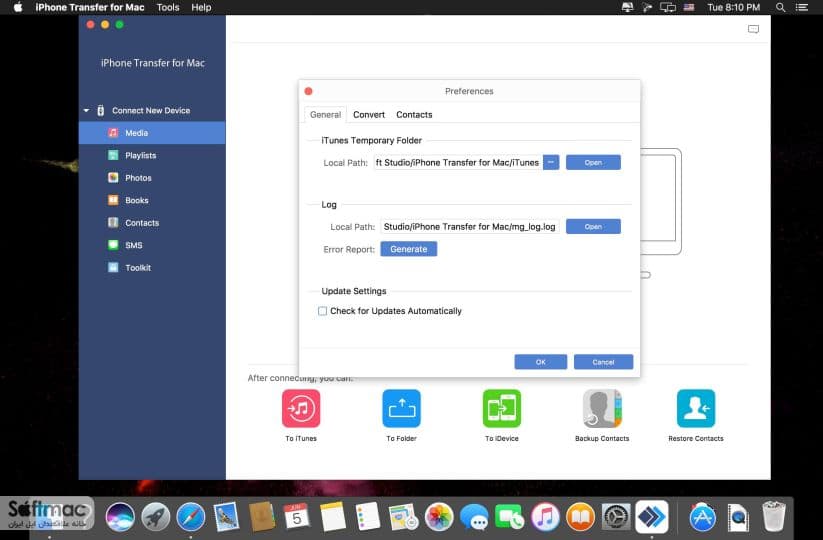
Task: Browse for iTunes temporary folder path
Action: point(551,163)
